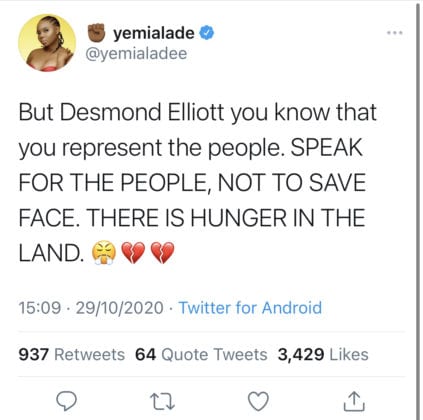The image size is (423, 420).
Task: Open the @yemialadee handle
Action: coord(136,53)
